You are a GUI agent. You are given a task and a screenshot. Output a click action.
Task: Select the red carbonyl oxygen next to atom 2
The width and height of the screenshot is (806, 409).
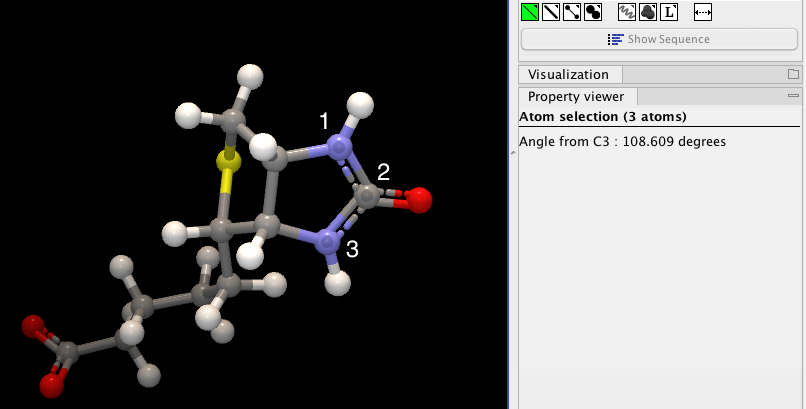[419, 200]
